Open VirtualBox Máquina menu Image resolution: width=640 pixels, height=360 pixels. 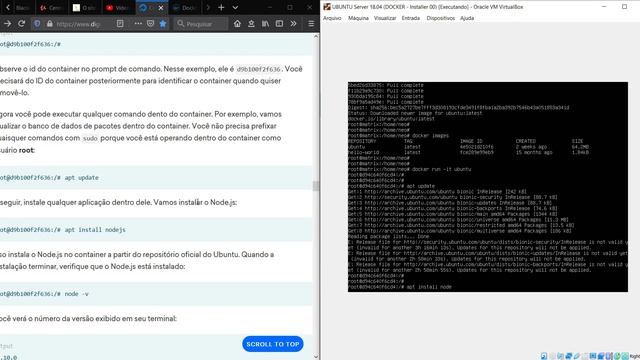[358, 18]
